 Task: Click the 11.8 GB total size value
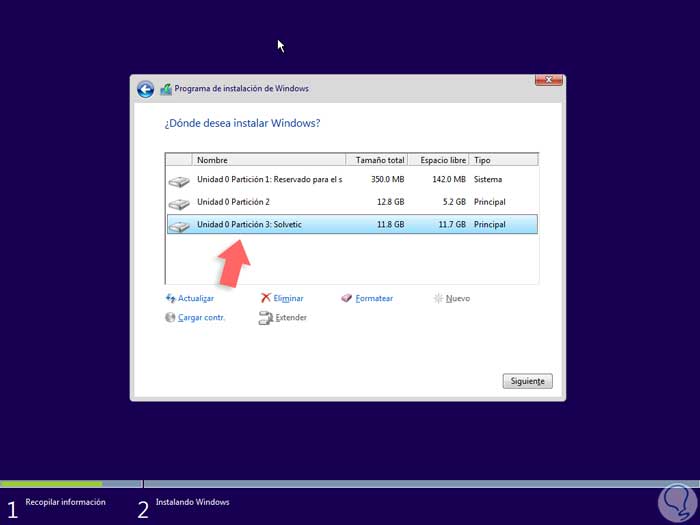(391, 224)
